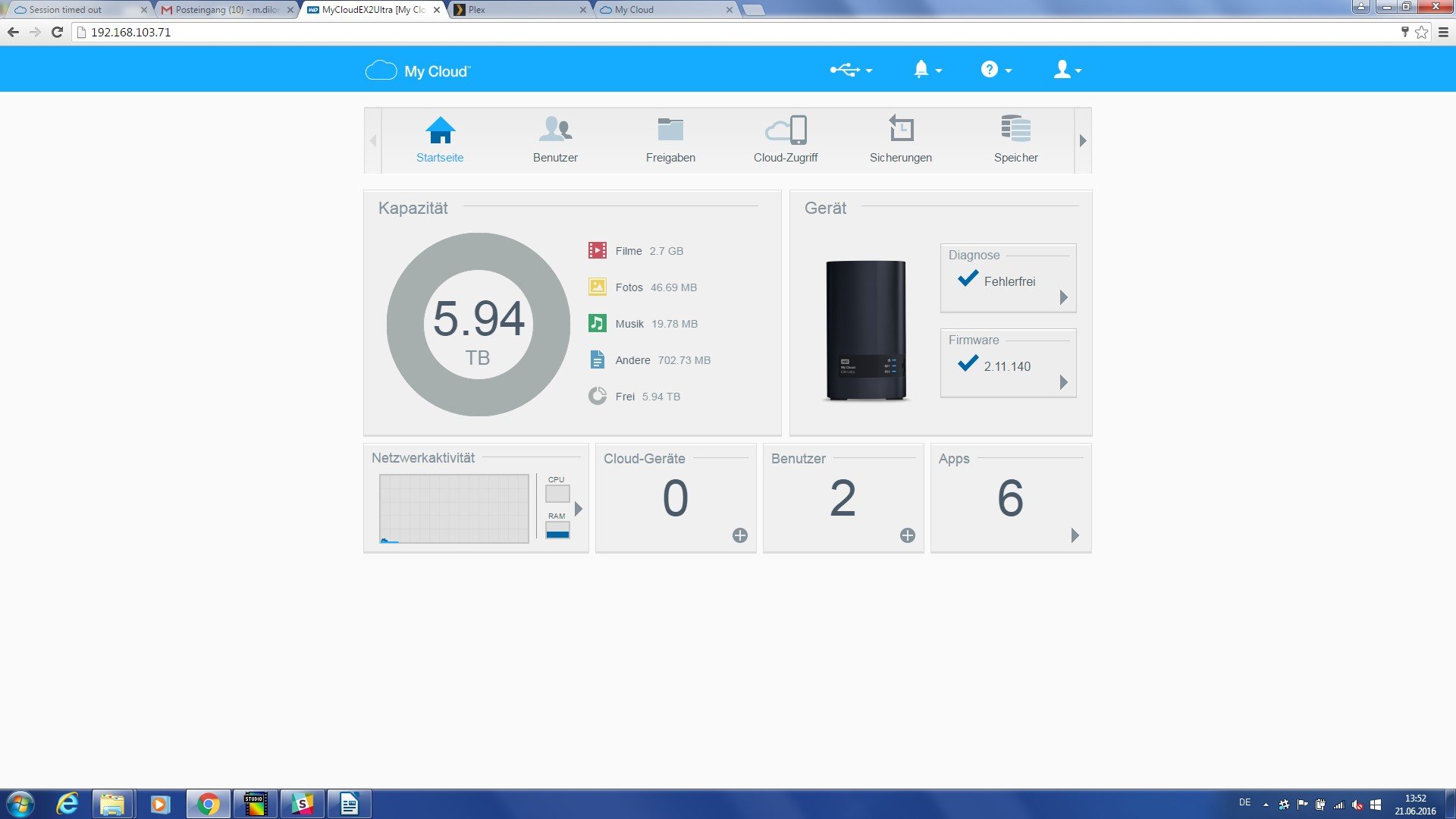Click the Cloud-Geräte count 0
The width and height of the screenshot is (1456, 819).
(x=675, y=498)
